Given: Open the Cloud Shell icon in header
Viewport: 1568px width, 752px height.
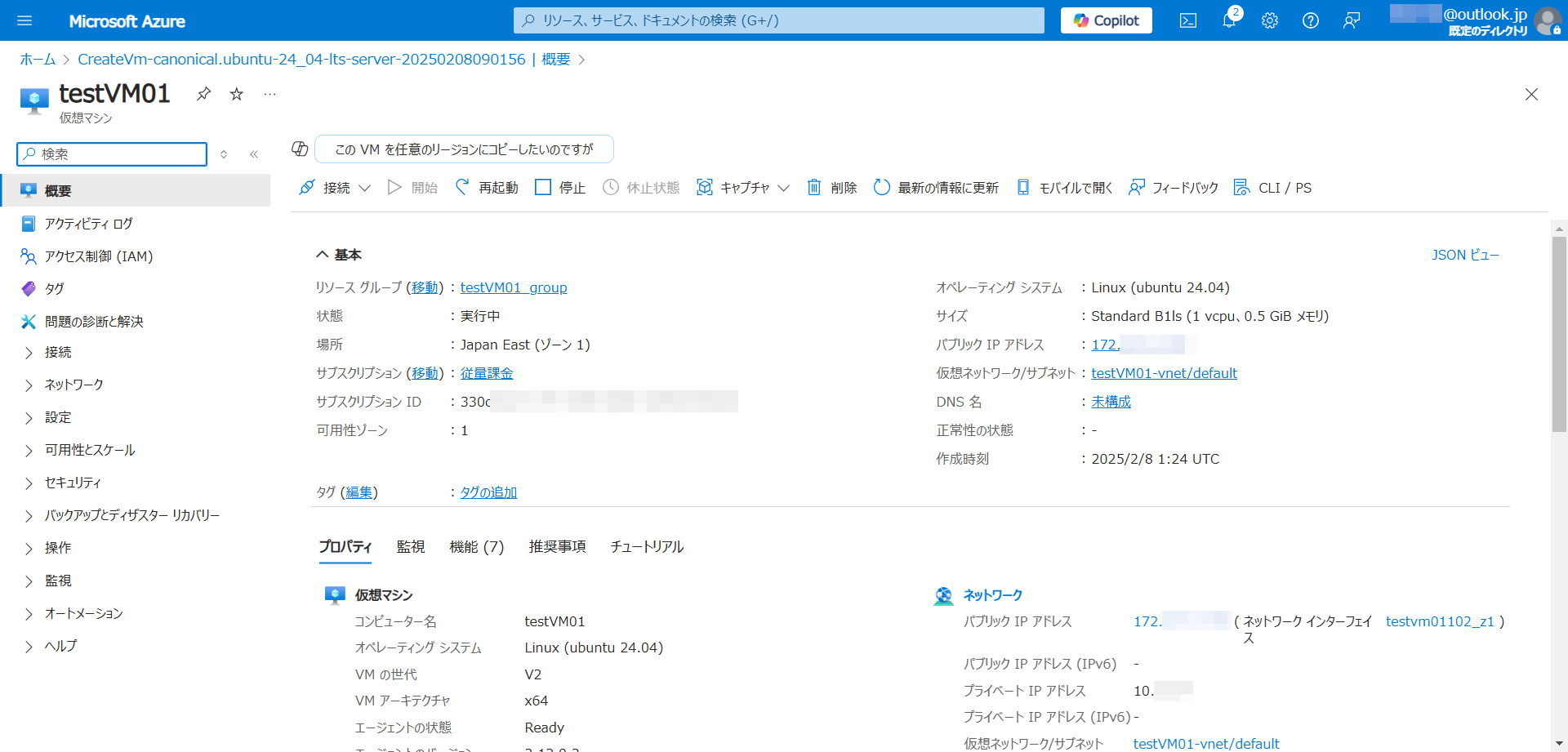Looking at the screenshot, I should tap(1187, 20).
